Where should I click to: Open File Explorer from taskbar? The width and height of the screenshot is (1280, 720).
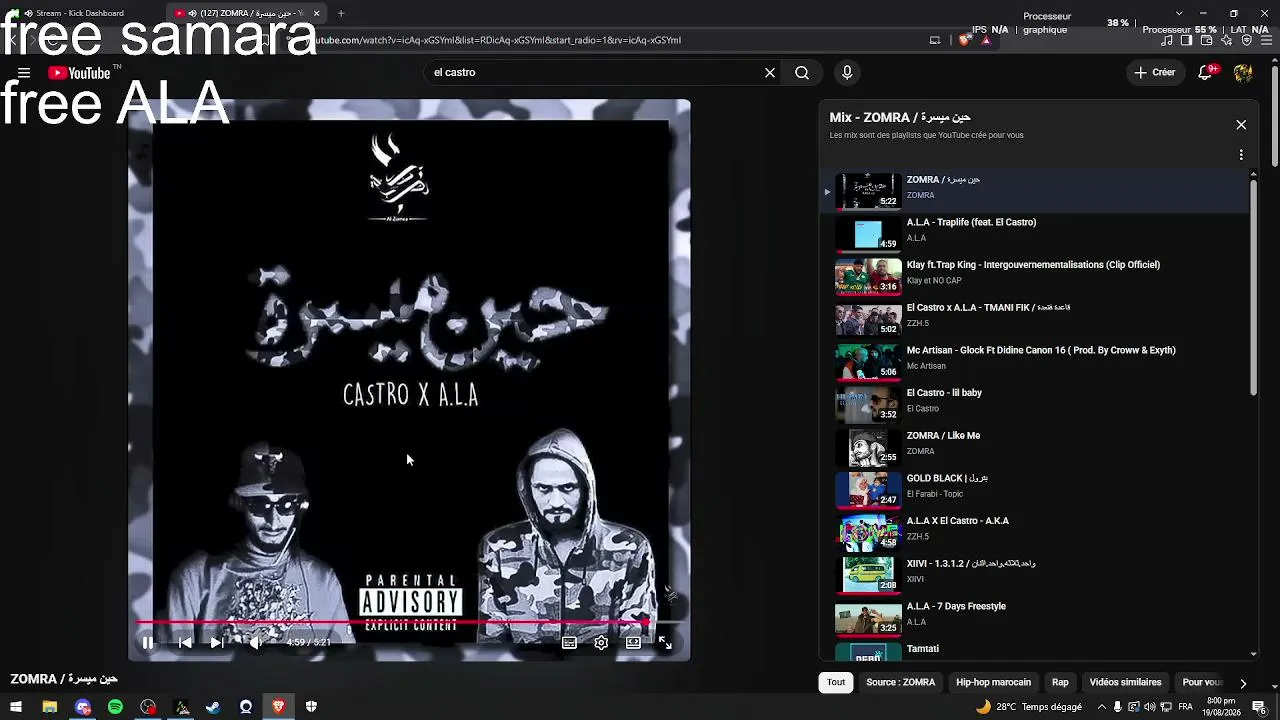tap(49, 707)
